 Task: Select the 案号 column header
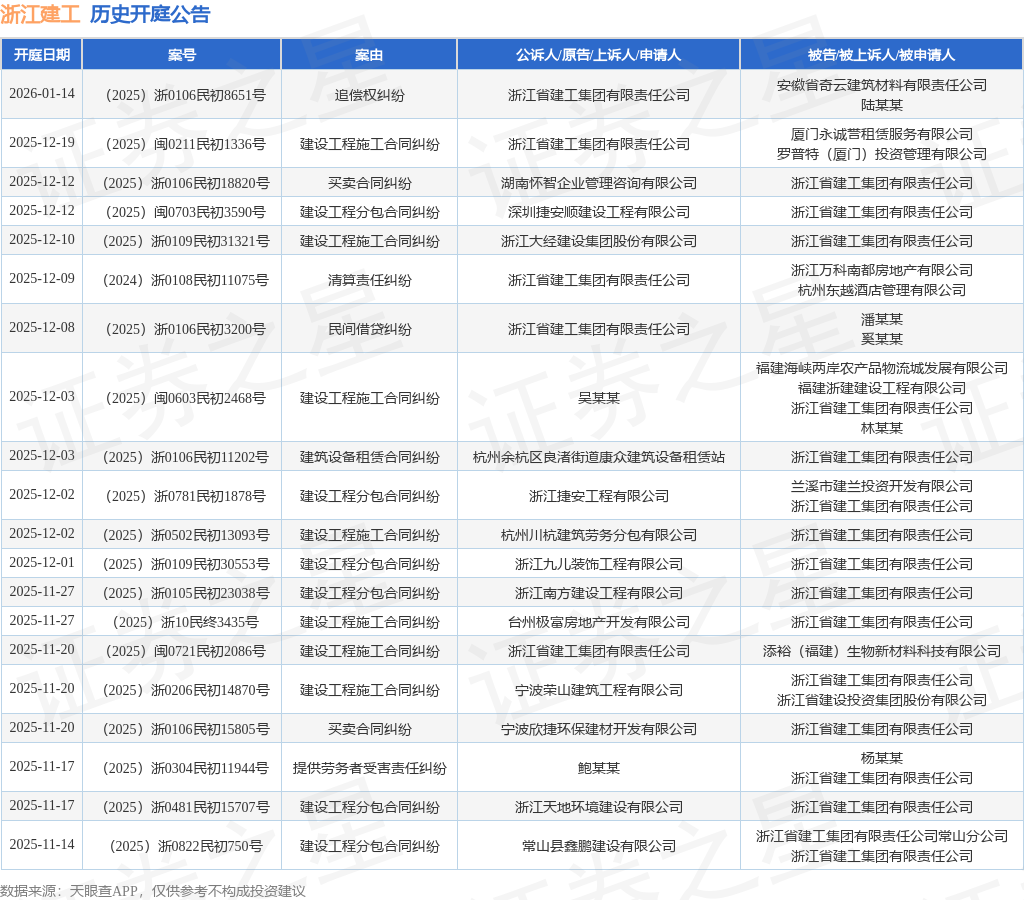[x=182, y=55]
